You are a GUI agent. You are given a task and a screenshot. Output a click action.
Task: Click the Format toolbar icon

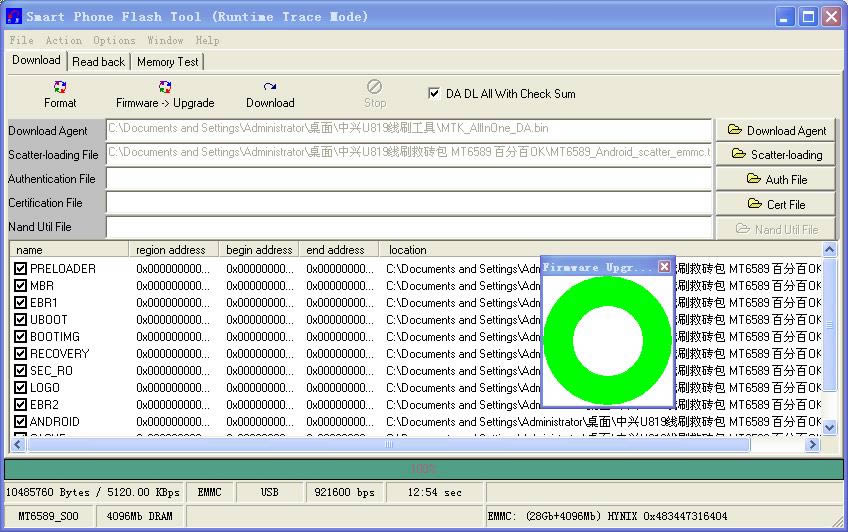(x=60, y=88)
